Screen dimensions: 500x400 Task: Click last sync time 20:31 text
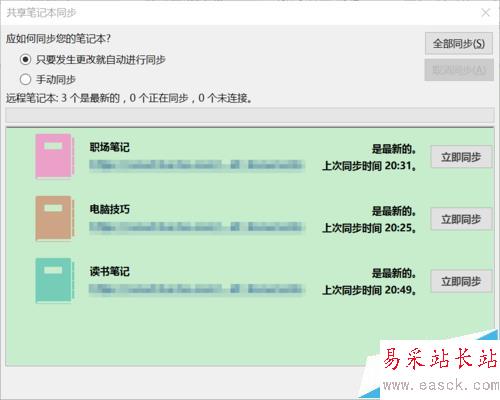click(369, 166)
